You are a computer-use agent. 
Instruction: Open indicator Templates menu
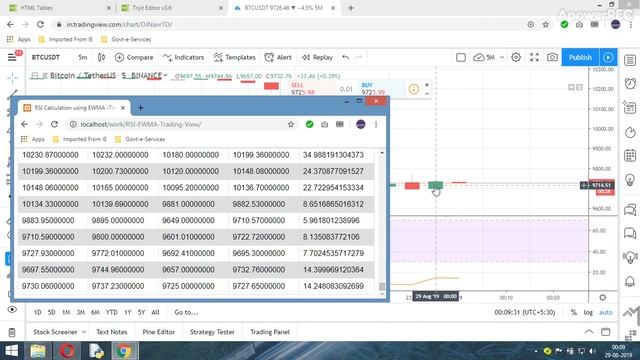[235, 58]
